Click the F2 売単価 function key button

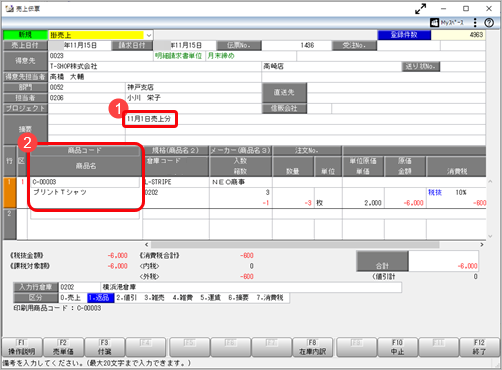[x=63, y=347]
